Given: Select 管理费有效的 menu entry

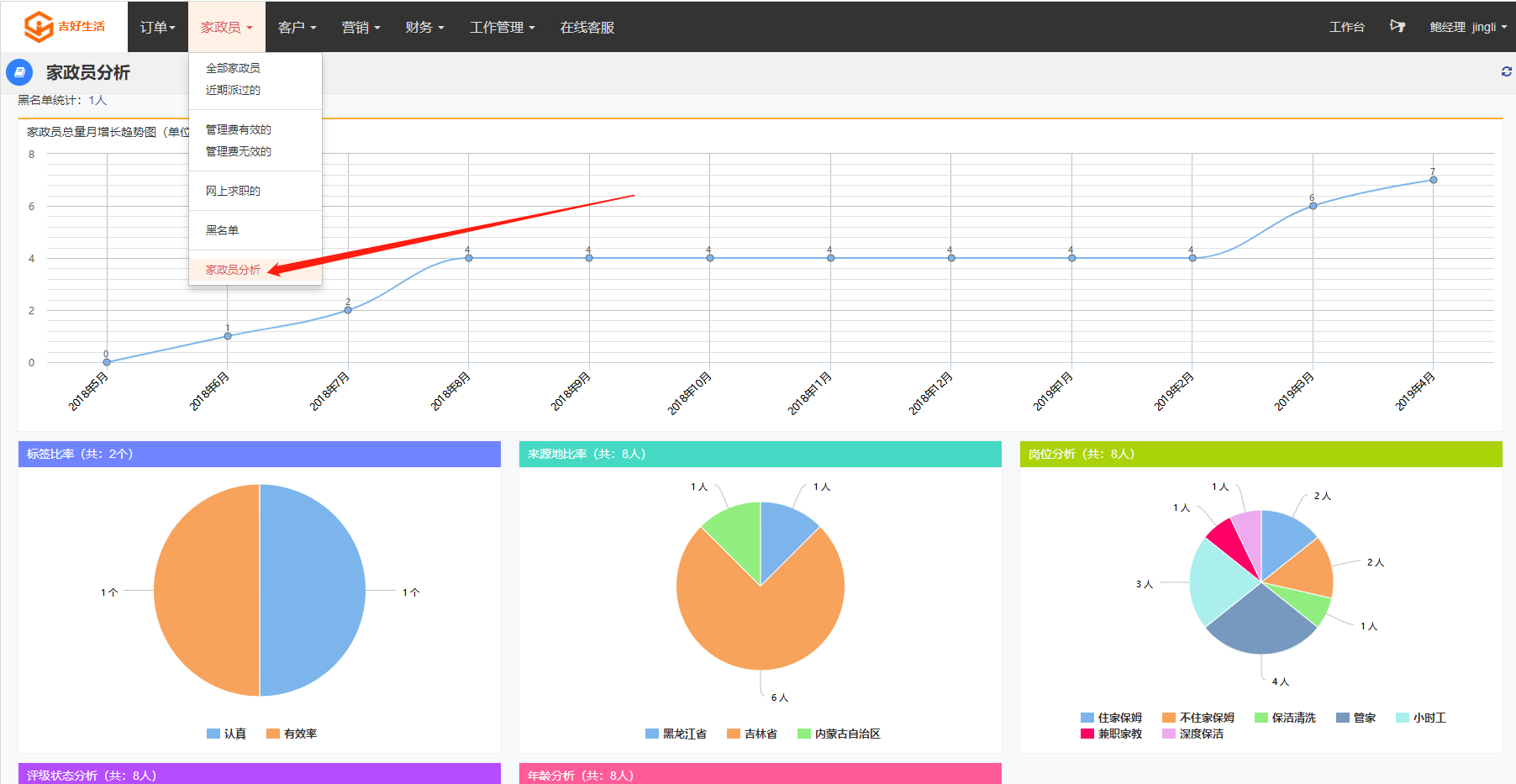Looking at the screenshot, I should [x=255, y=129].
